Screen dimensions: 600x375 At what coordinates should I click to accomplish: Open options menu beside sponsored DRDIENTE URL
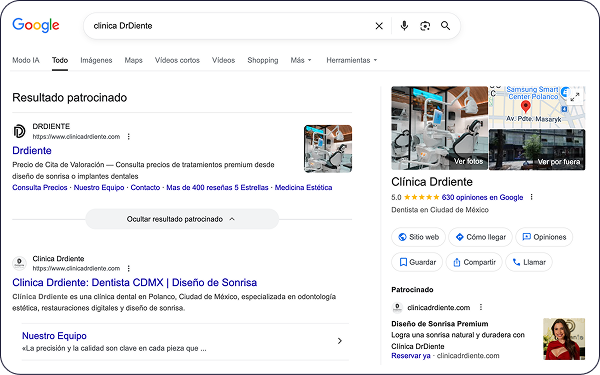tap(129, 137)
